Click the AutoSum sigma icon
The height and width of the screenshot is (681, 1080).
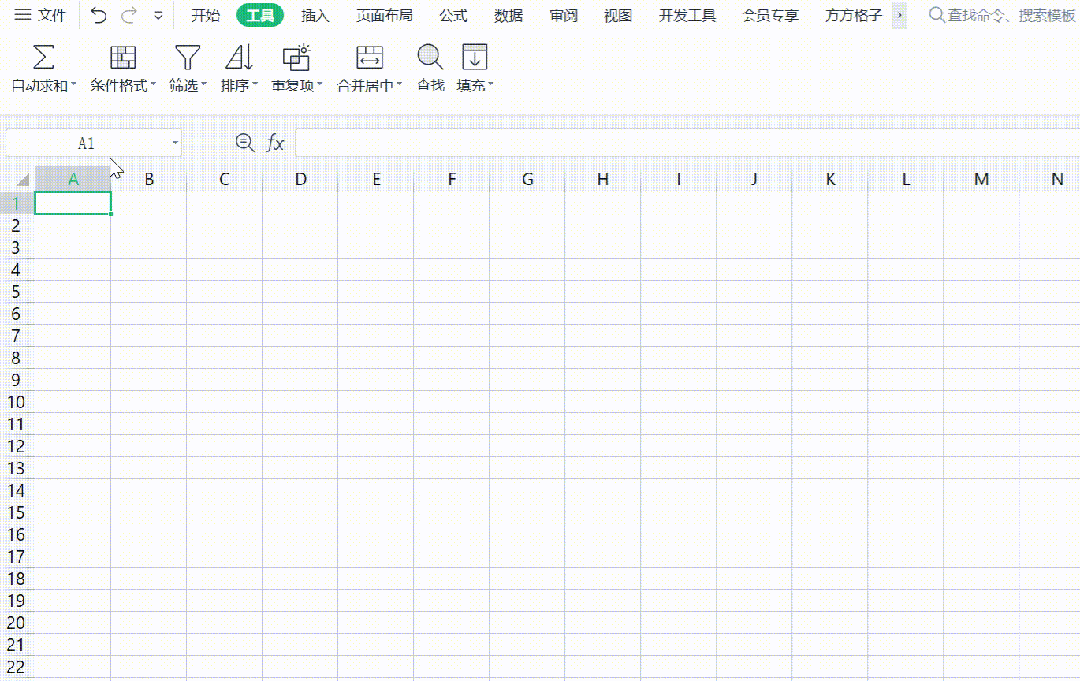coord(43,57)
